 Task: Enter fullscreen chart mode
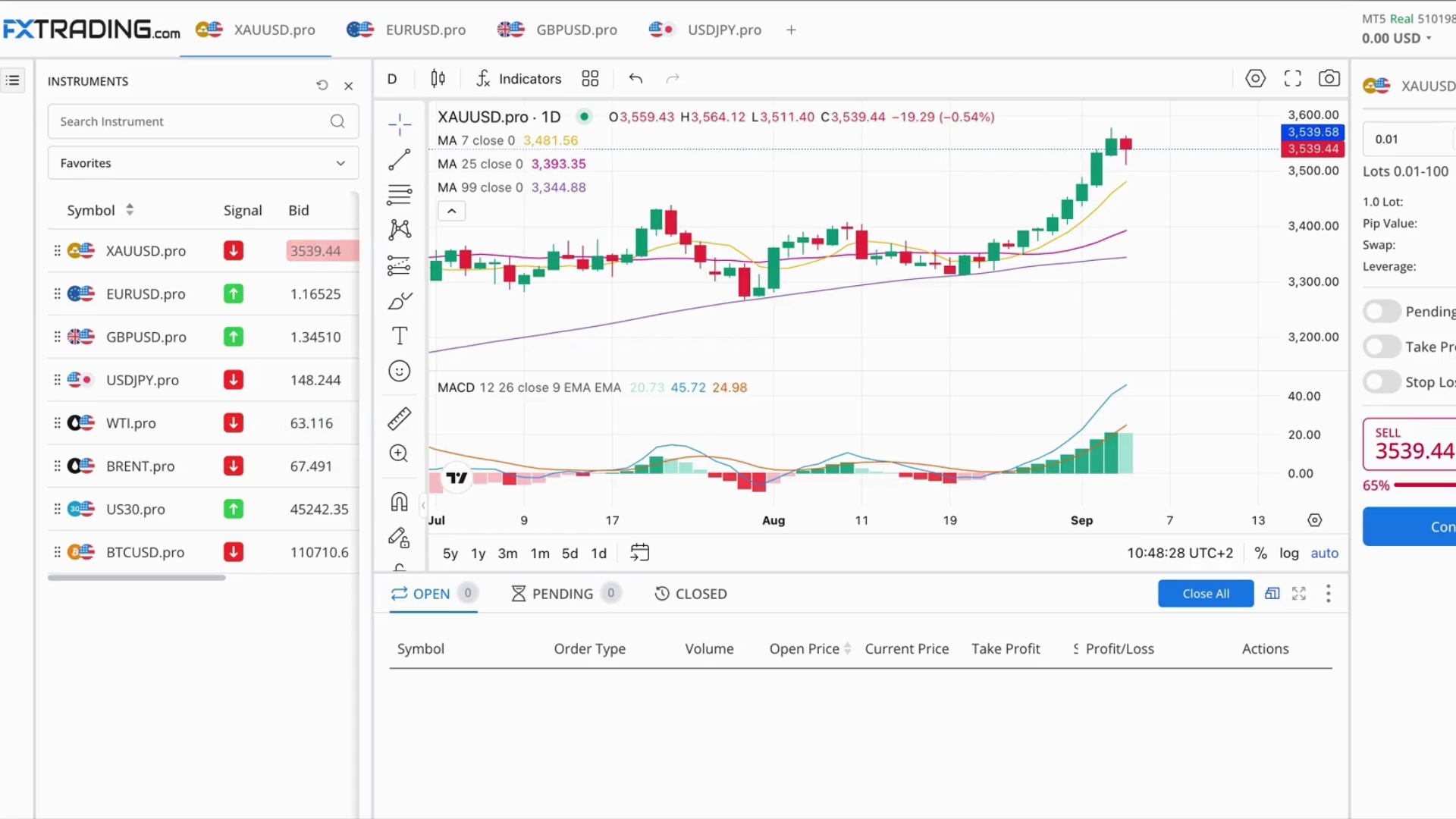click(1292, 78)
